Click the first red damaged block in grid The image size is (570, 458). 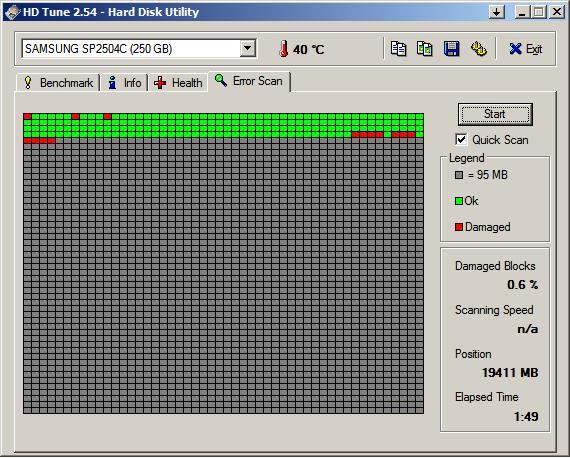[x=27, y=116]
